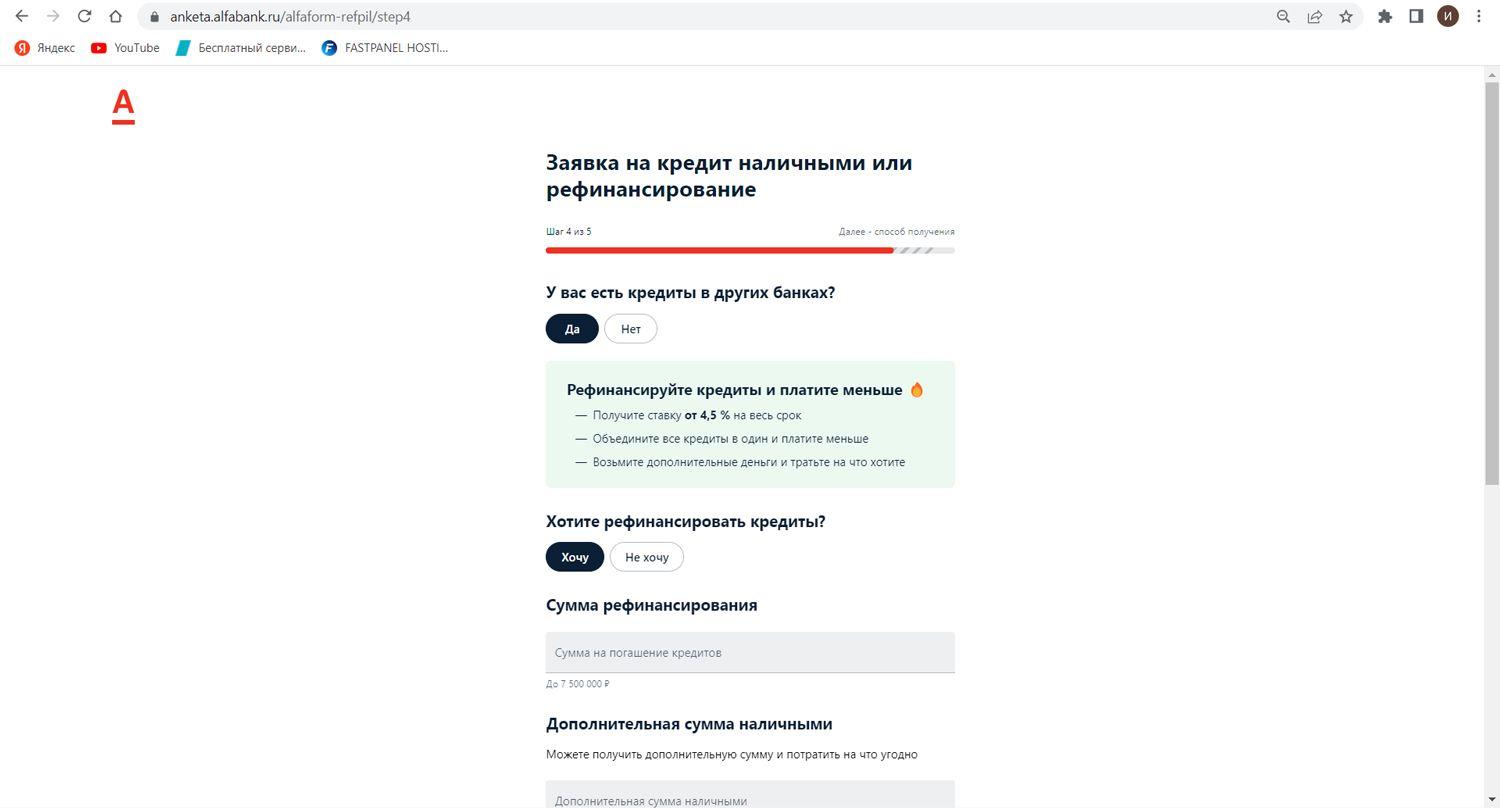Open the share icon next to the address bar
This screenshot has height=808, width=1500.
coord(1314,16)
